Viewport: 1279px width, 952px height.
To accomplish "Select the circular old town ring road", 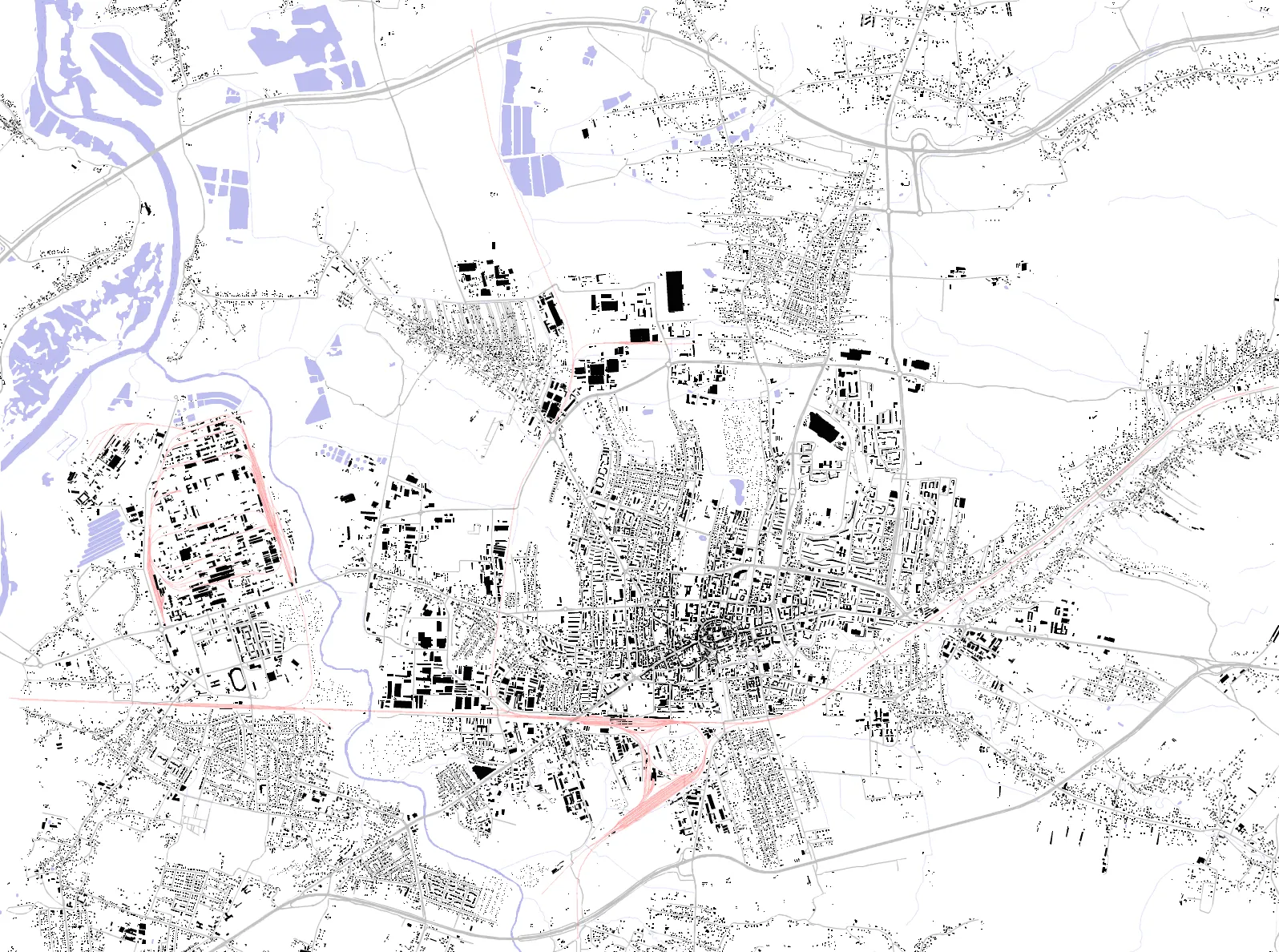I will click(719, 635).
